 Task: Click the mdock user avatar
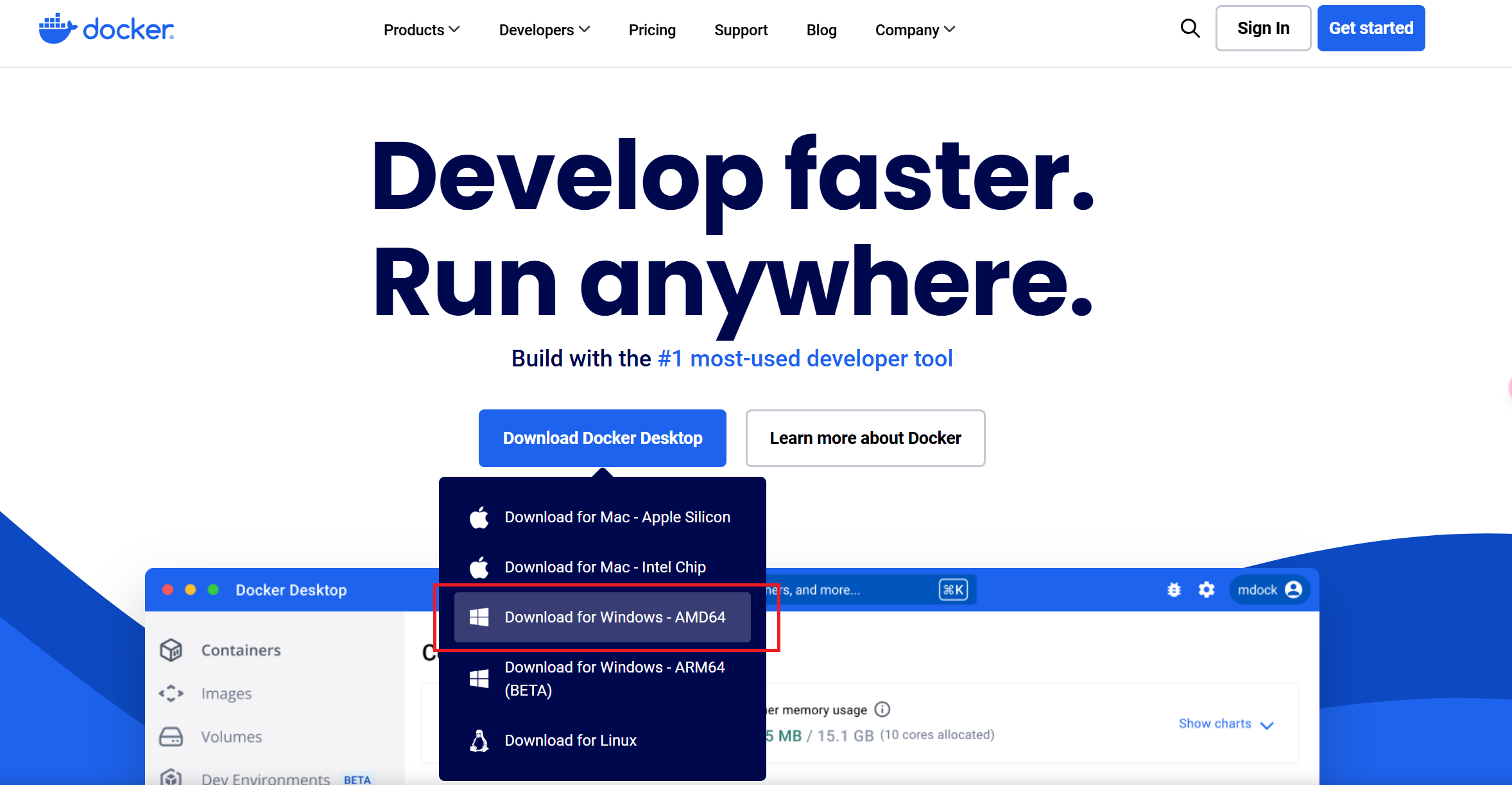point(1294,590)
